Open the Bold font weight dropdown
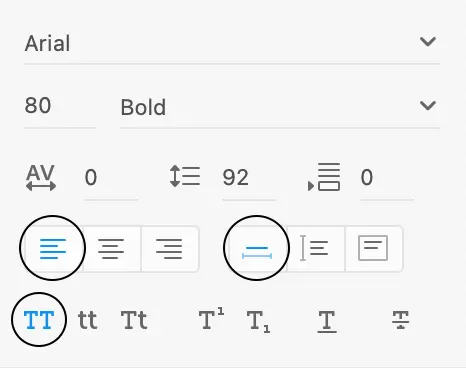466x368 pixels. tap(280, 108)
